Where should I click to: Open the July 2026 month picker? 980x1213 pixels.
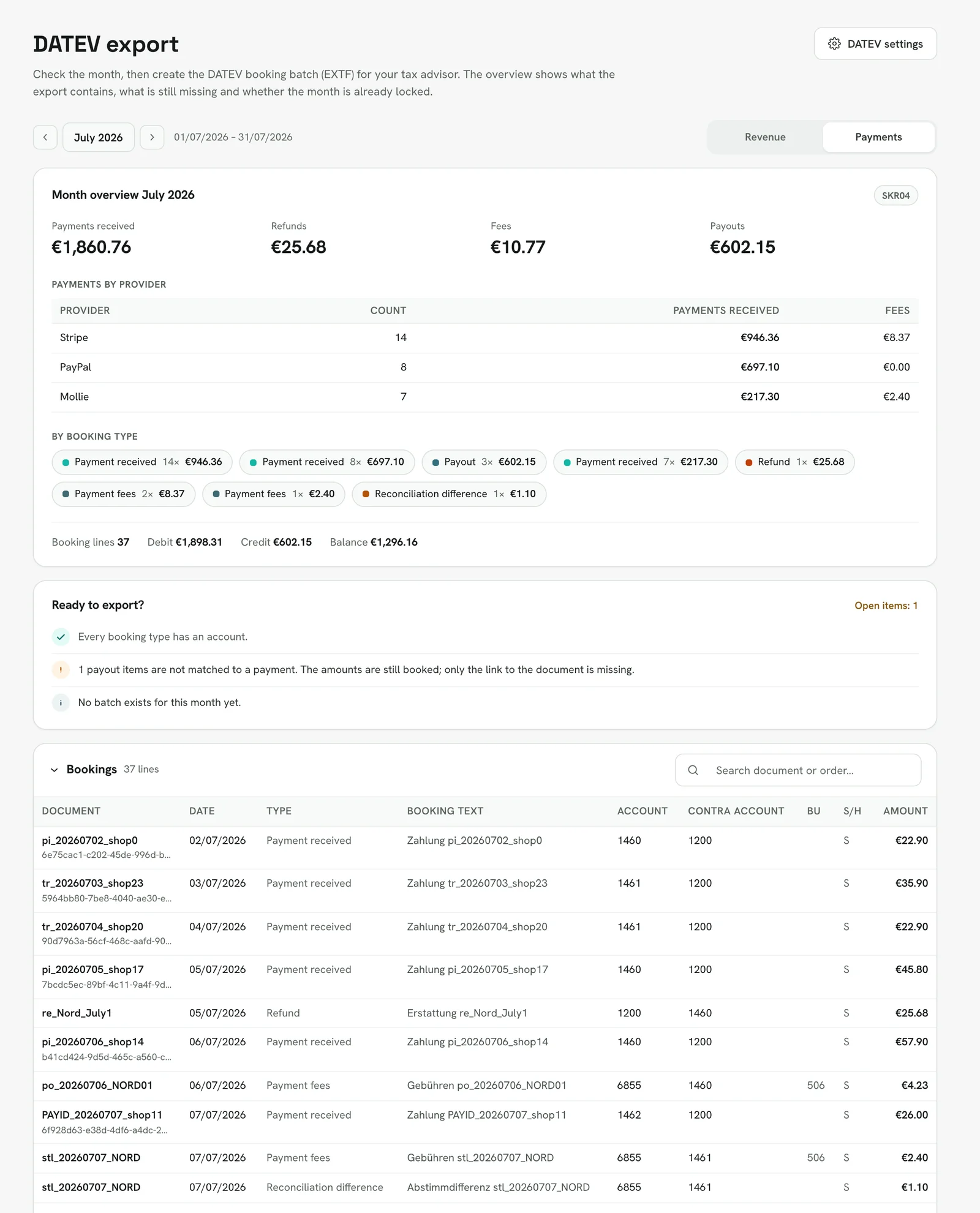coord(99,137)
